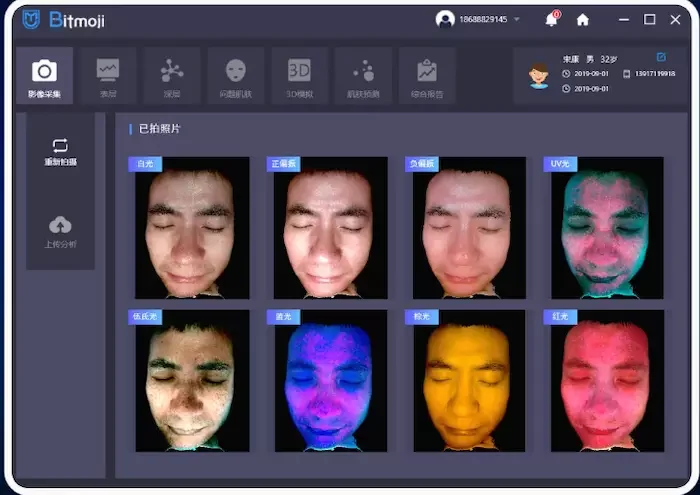Open the 红光 red light face photo
Screen dimensions: 700x495
point(606,380)
